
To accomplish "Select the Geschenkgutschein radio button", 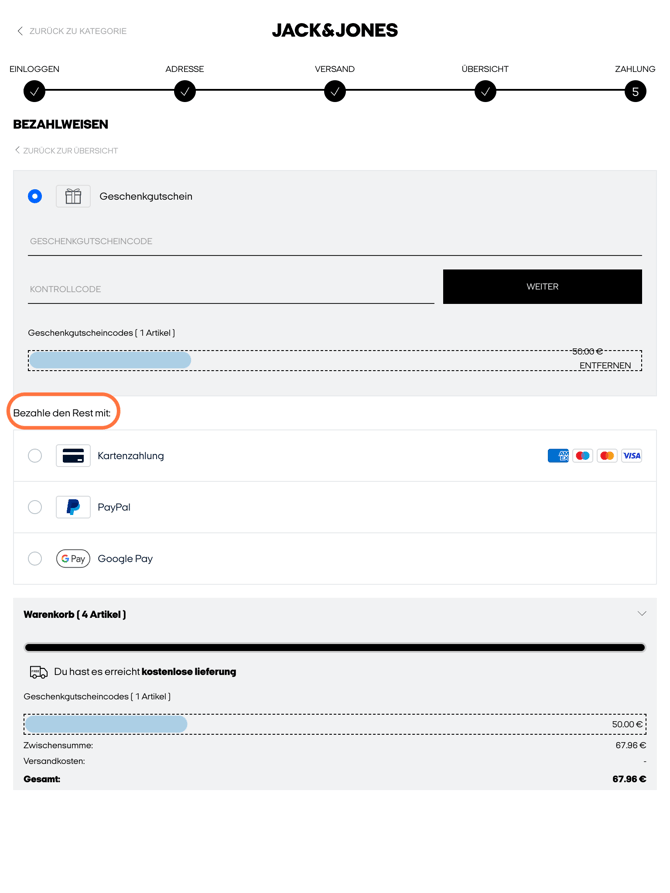I will (x=35, y=196).
